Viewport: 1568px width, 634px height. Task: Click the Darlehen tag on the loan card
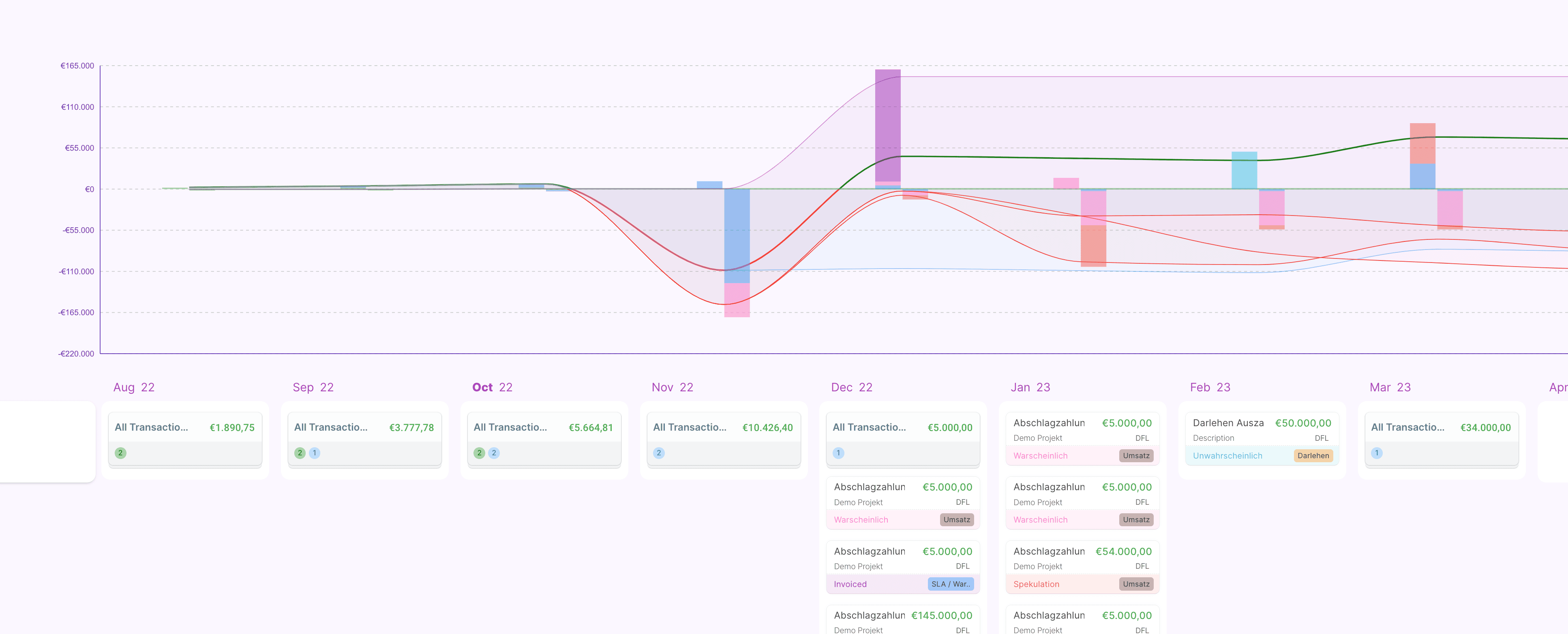point(1313,456)
